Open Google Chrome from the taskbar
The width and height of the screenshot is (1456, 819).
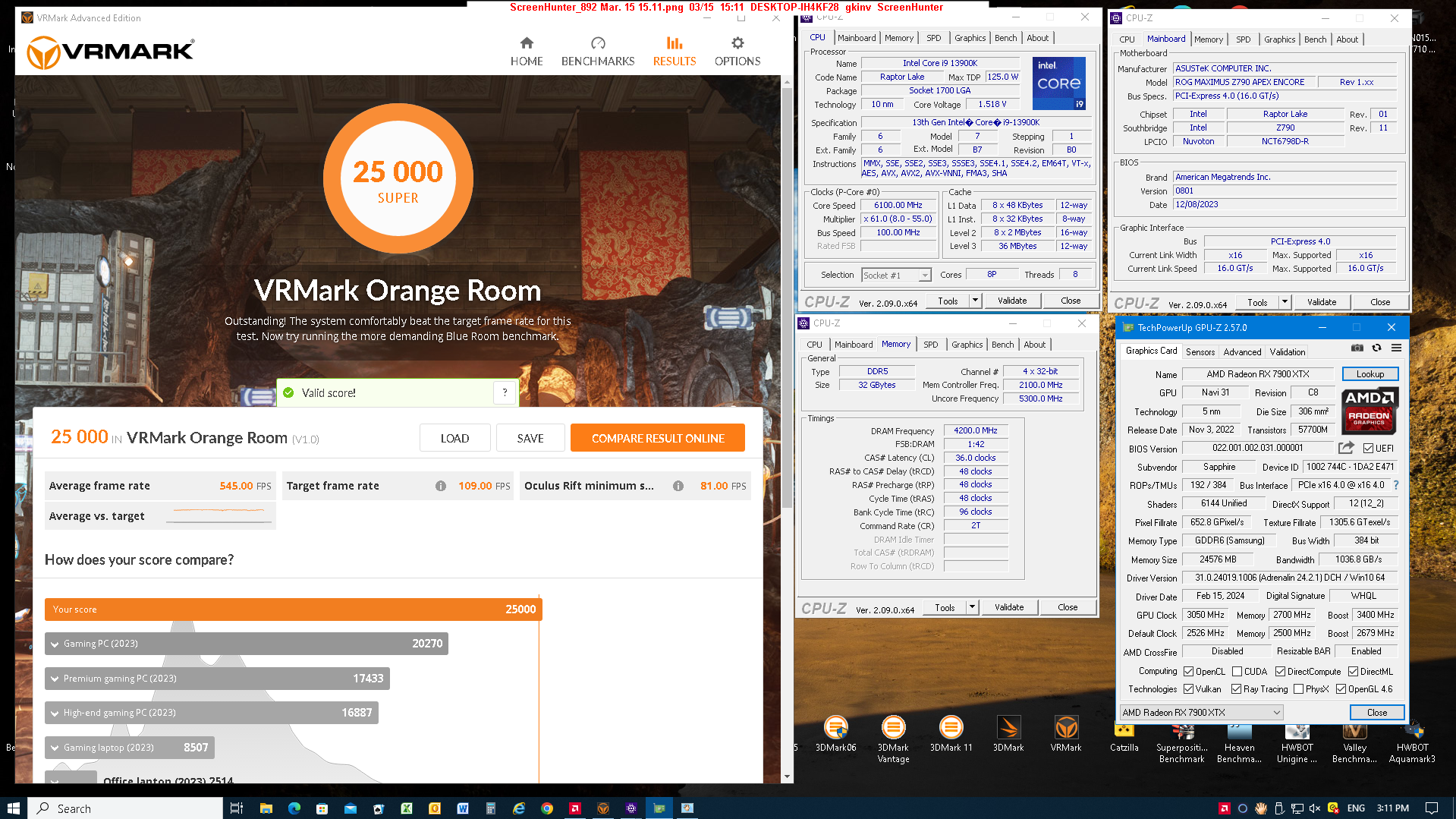tap(547, 808)
